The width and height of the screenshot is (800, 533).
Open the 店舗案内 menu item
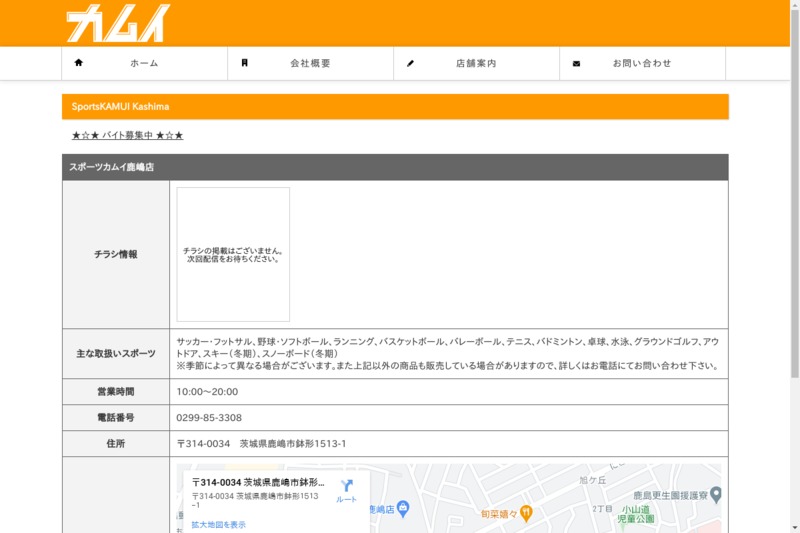(477, 63)
